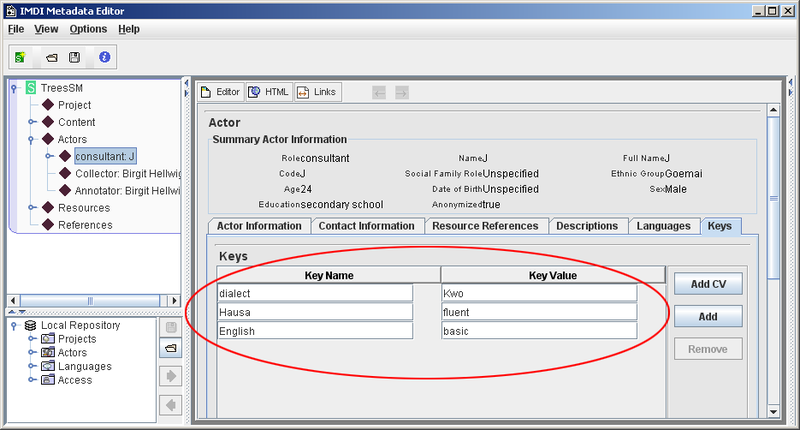Viewport: 800px width, 430px height.
Task: Switch to the Languages tab
Action: tap(664, 226)
